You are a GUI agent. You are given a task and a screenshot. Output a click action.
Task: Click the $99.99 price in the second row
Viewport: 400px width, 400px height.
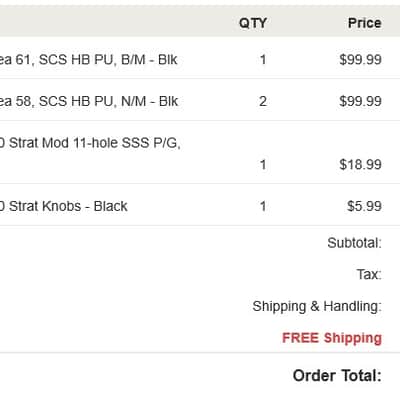(360, 101)
